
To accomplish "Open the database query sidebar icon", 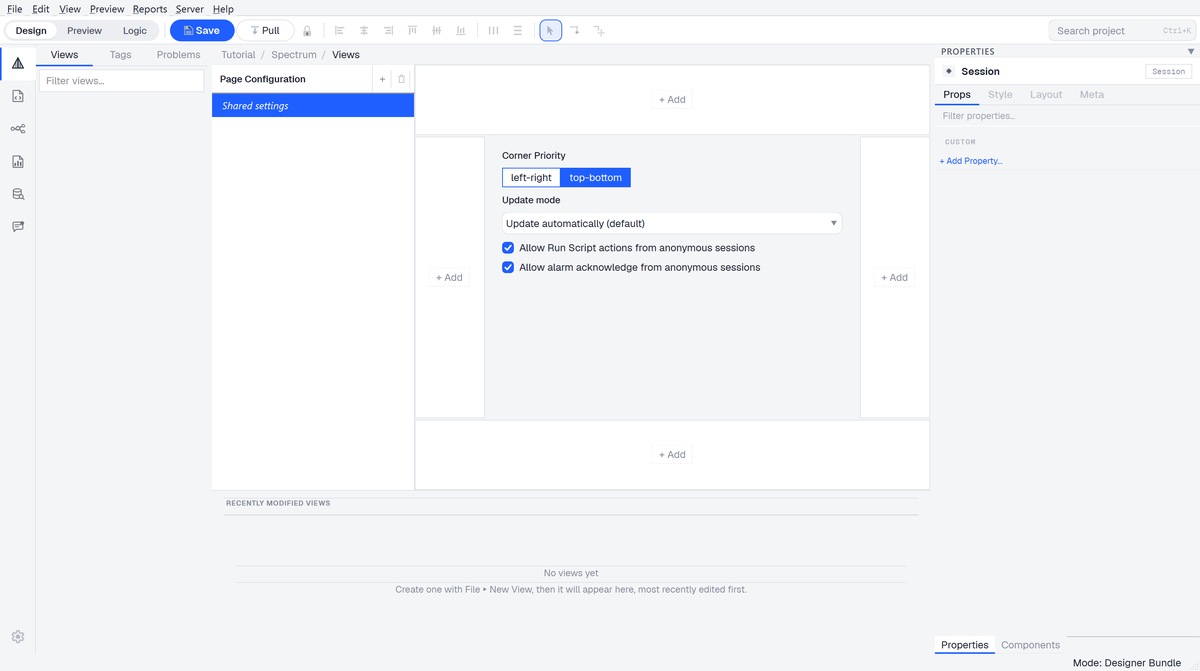I will pyautogui.click(x=18, y=194).
